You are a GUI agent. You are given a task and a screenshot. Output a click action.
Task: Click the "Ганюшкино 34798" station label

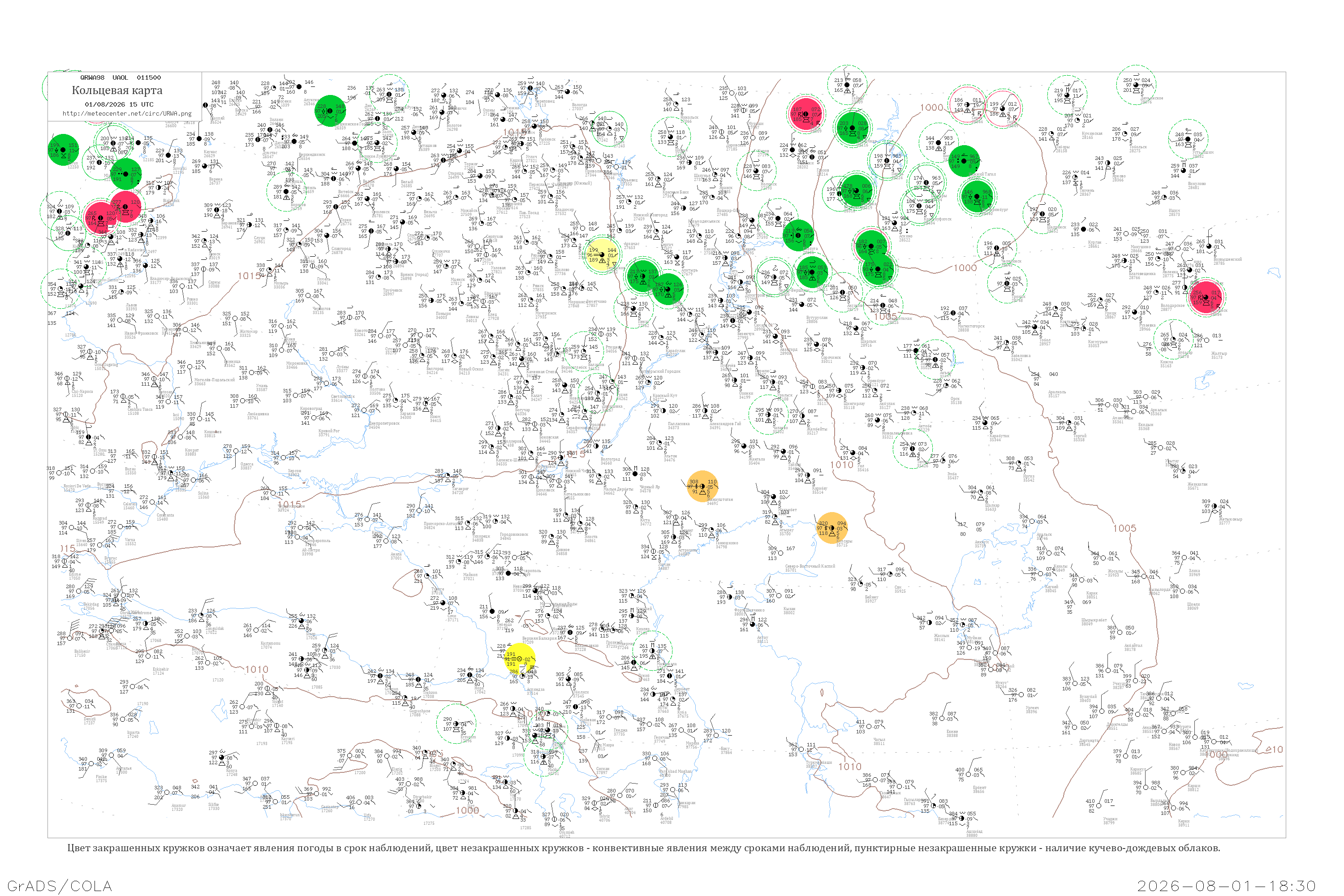coord(726,545)
